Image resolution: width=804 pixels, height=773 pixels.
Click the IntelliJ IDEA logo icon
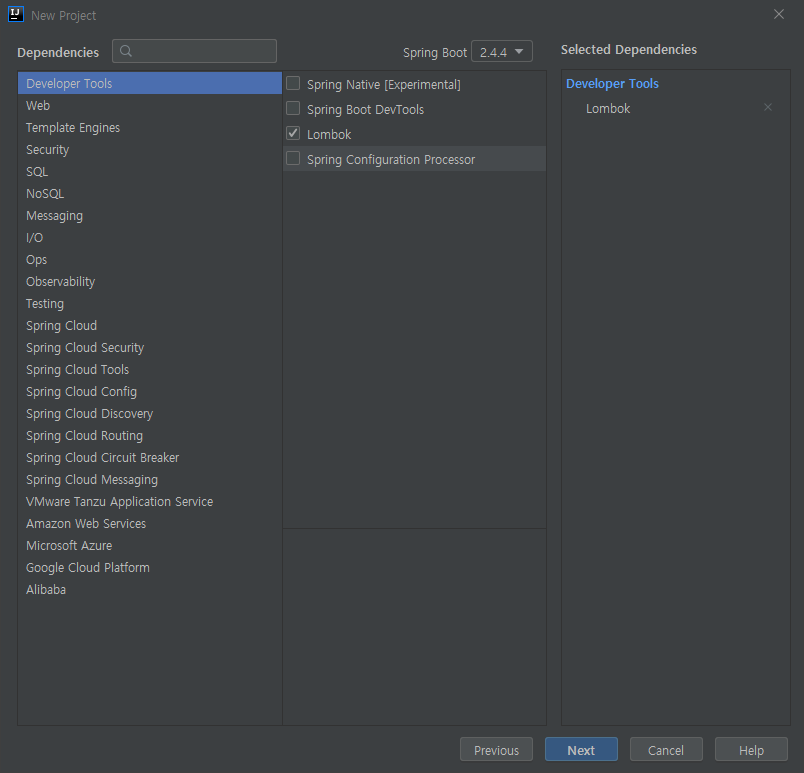[16, 14]
